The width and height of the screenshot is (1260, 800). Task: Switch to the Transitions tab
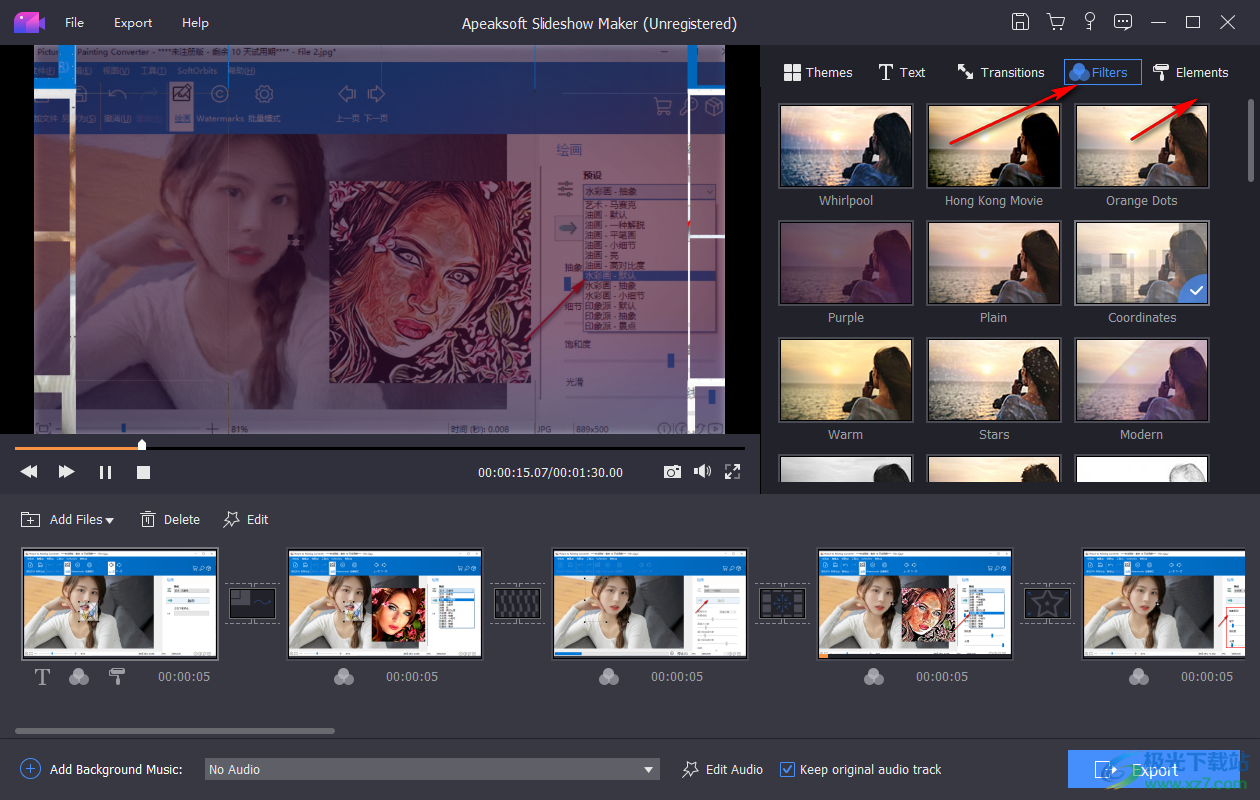[1001, 72]
